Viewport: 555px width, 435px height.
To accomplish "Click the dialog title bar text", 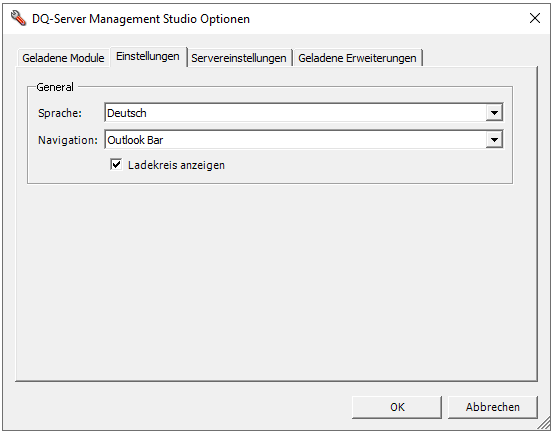I will tap(141, 19).
